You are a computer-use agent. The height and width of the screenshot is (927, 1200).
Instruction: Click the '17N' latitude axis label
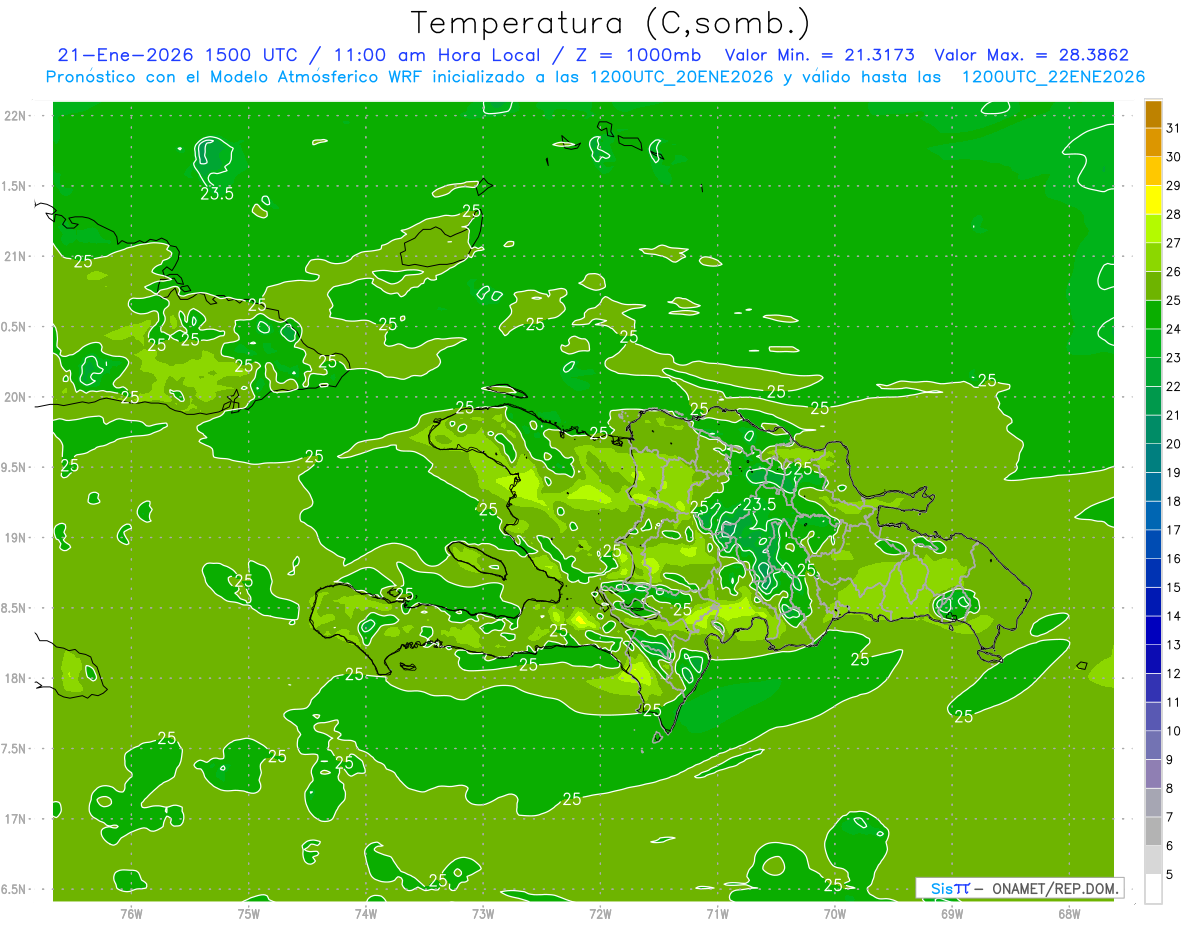(x=17, y=820)
